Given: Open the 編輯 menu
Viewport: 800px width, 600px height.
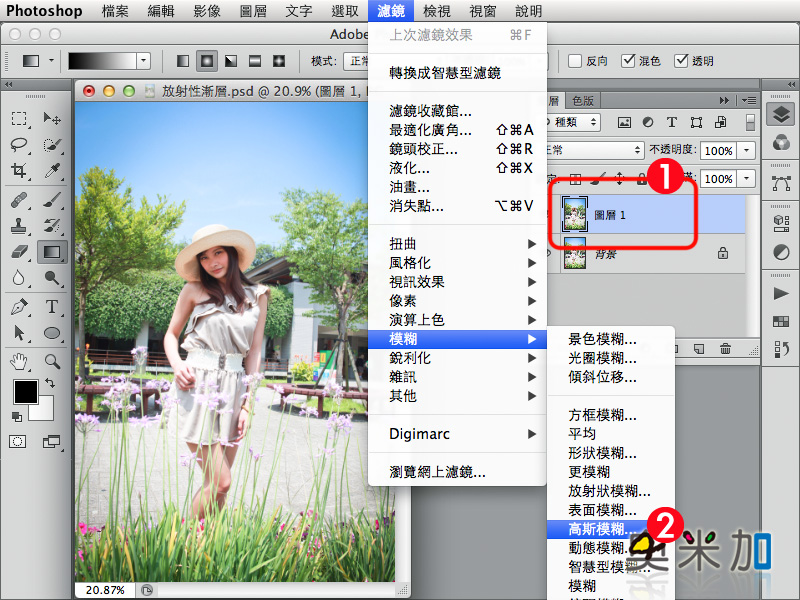Looking at the screenshot, I should point(161,11).
